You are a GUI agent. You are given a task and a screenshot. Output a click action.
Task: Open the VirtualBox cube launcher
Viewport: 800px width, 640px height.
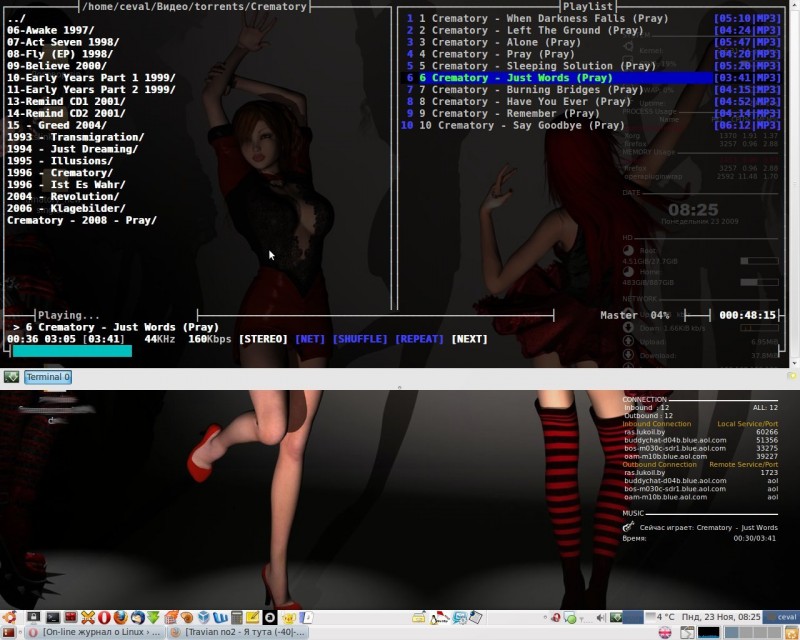point(204,618)
